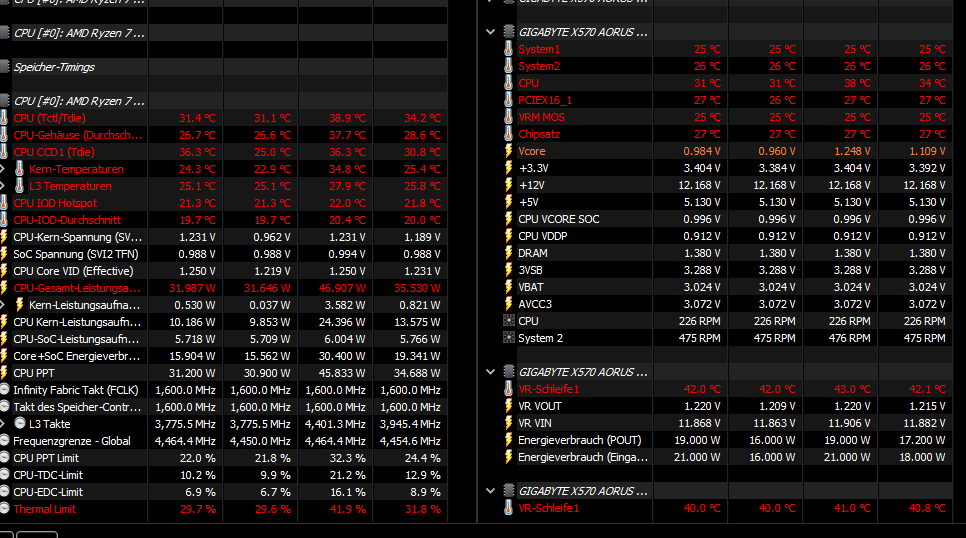Select the CPU (Tctl/Tdie) sensor row
966x538 pixels.
point(224,118)
